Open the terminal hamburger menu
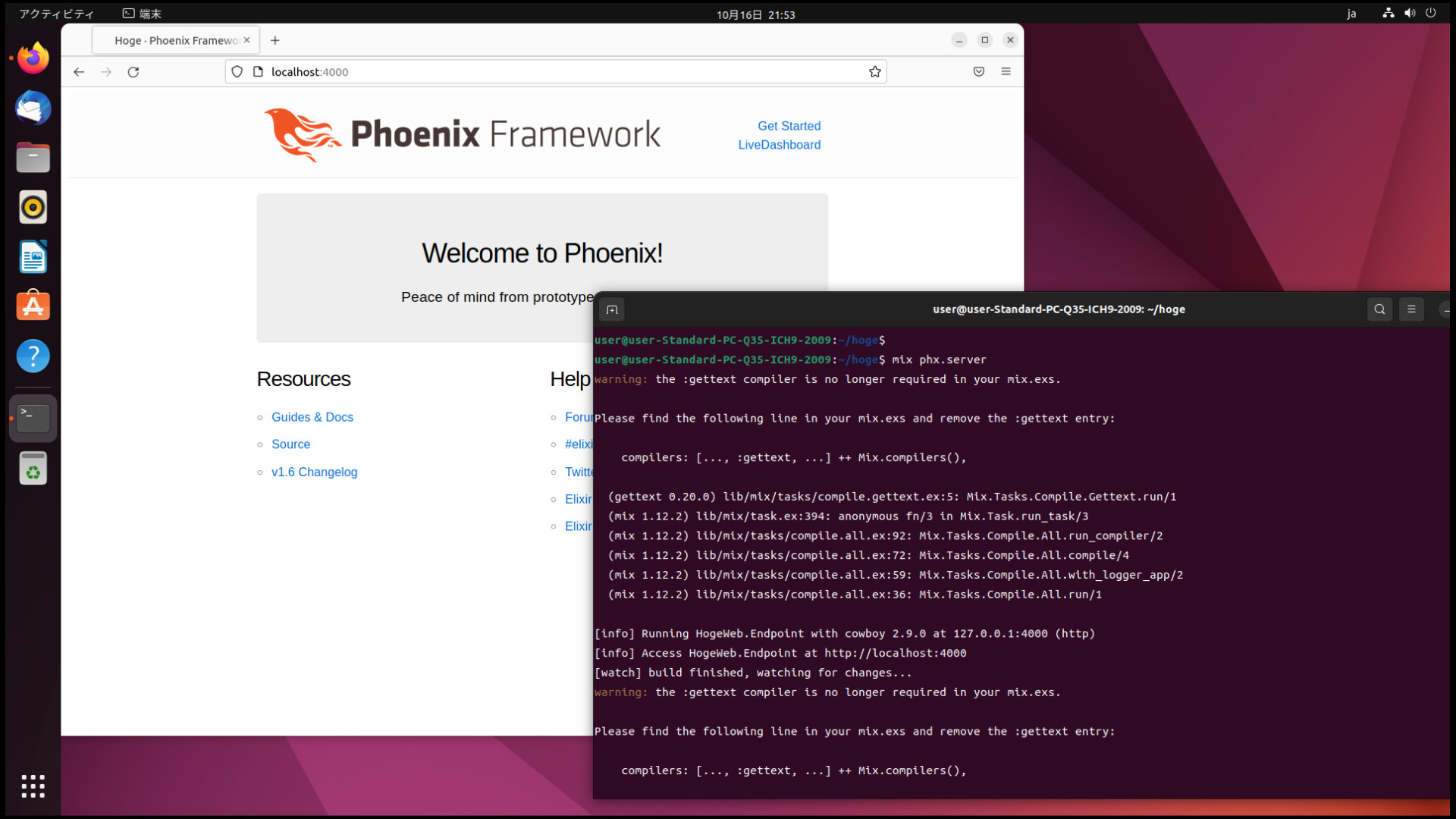Viewport: 1456px width, 819px height. click(x=1411, y=309)
